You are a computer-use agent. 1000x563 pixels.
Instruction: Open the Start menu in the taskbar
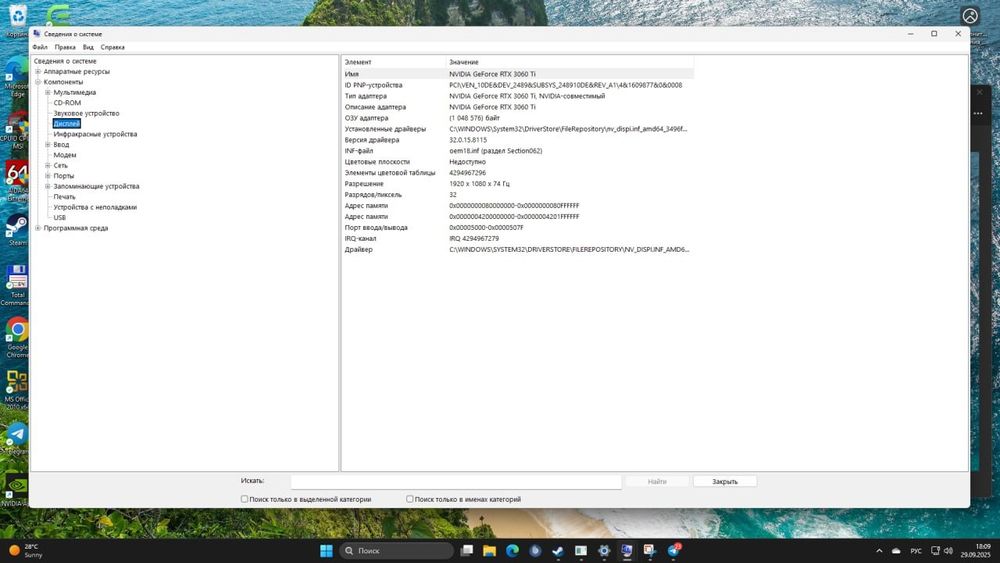pos(326,551)
